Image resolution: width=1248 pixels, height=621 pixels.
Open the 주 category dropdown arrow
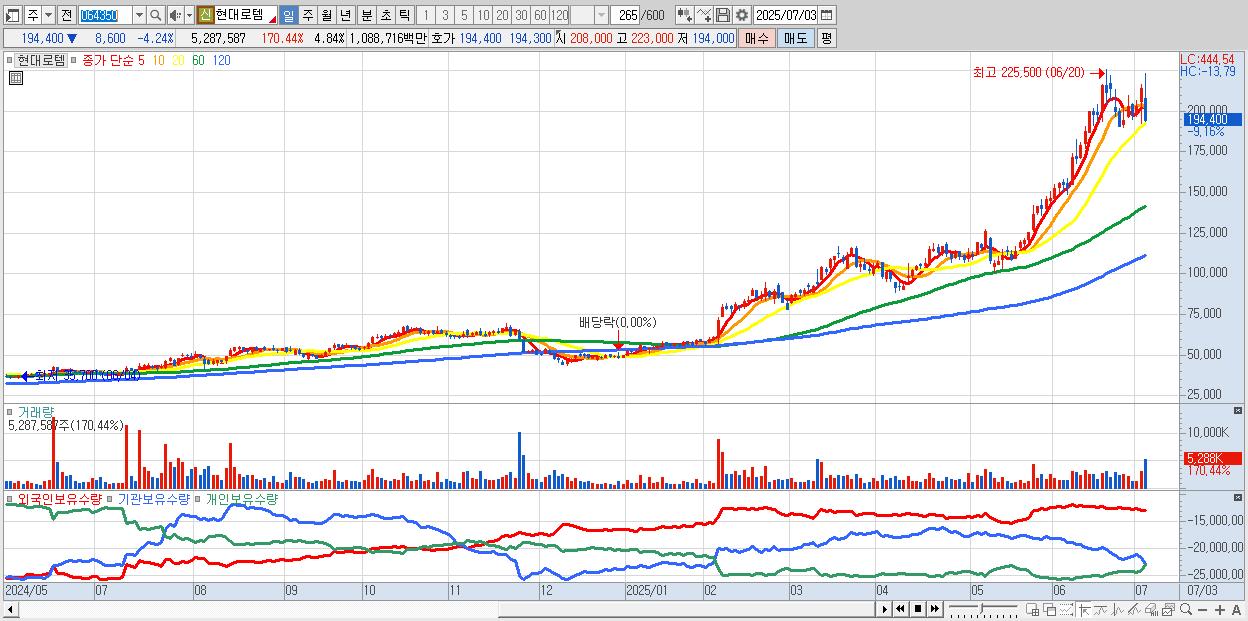[48, 15]
